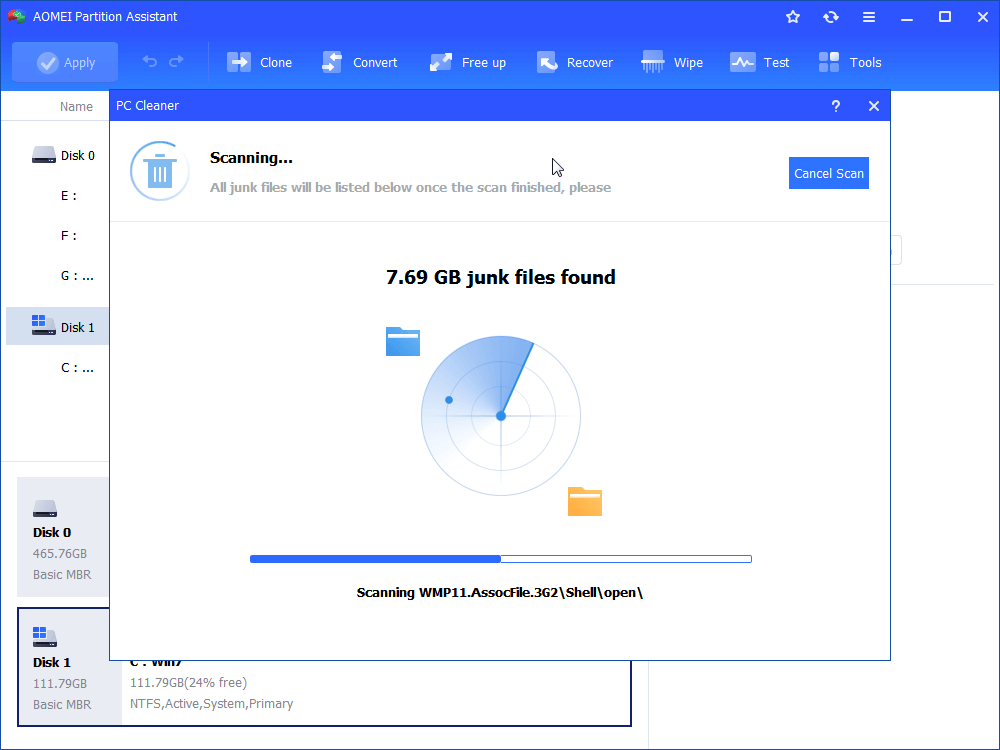Open the hamburger menu

click(869, 16)
